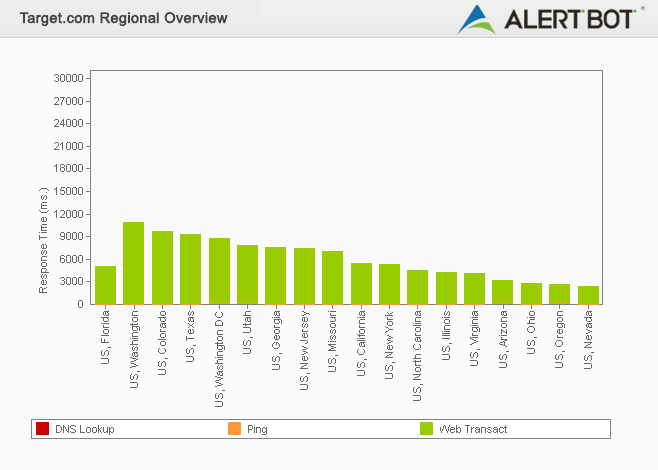Click the Target.com Regional Overview title
Viewport: 658px width, 470px height.
(124, 18)
